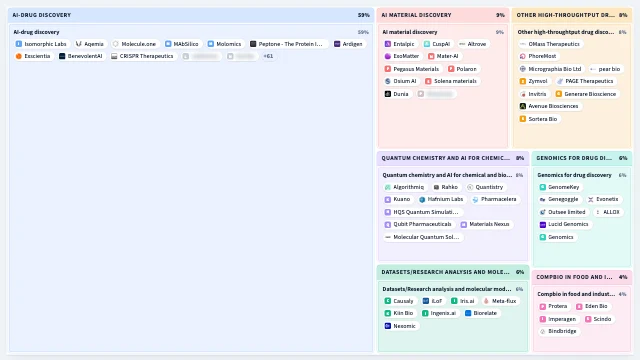The height and width of the screenshot is (360, 640).
Task: Select the Molomics company chip
Action: (224, 44)
